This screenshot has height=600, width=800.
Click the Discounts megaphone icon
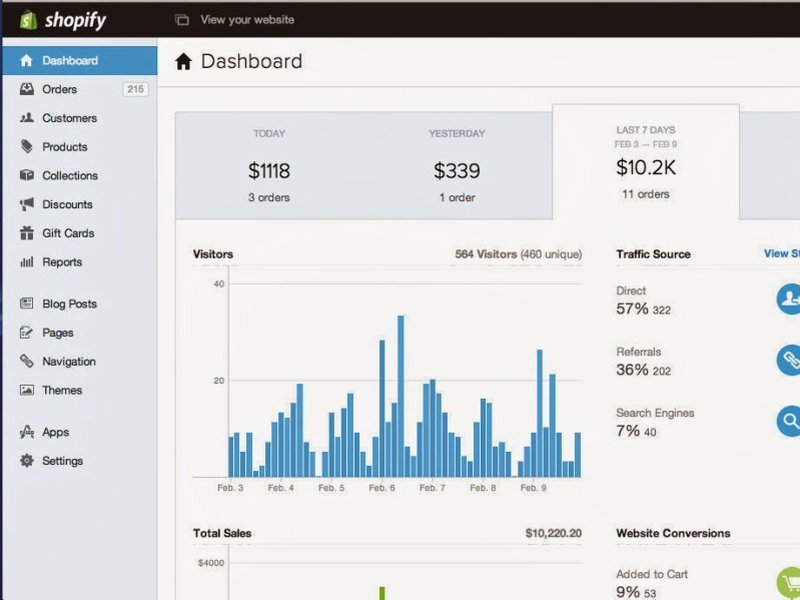[x=27, y=204]
